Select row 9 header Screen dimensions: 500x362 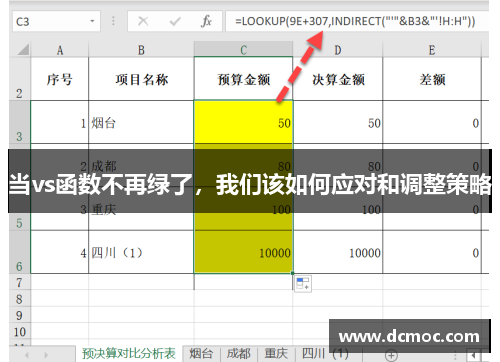tap(19, 315)
